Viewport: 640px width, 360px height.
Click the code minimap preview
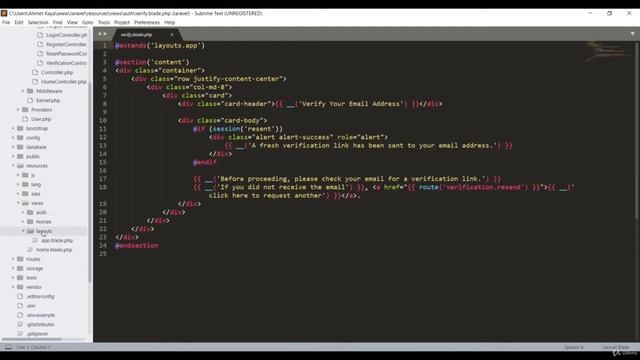607,51
